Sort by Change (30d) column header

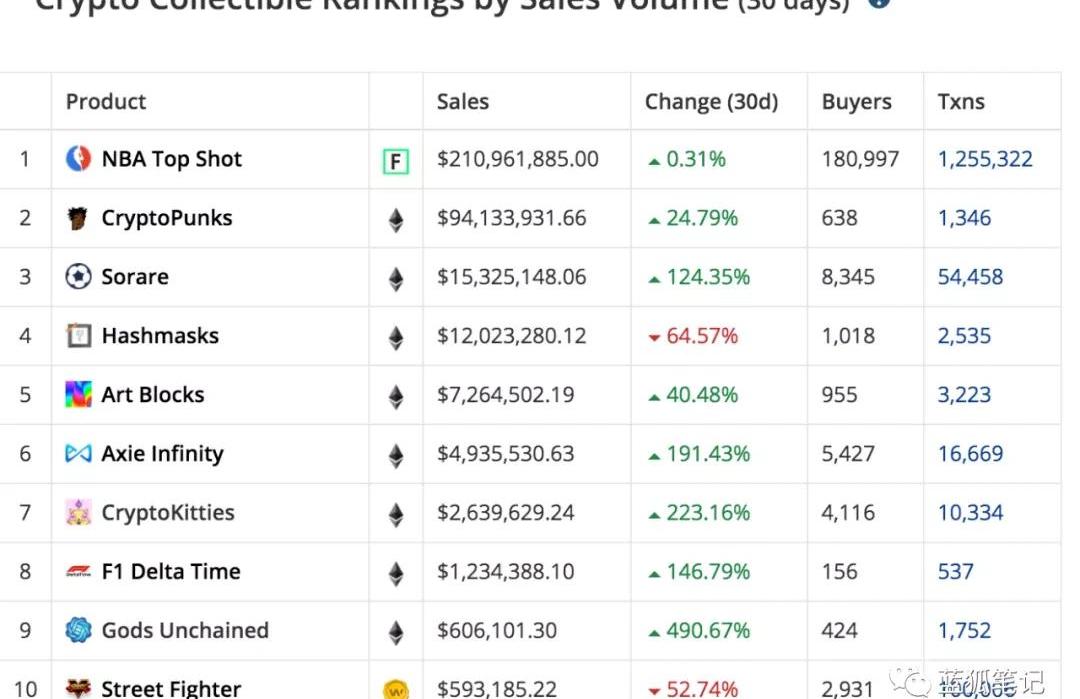(x=711, y=102)
